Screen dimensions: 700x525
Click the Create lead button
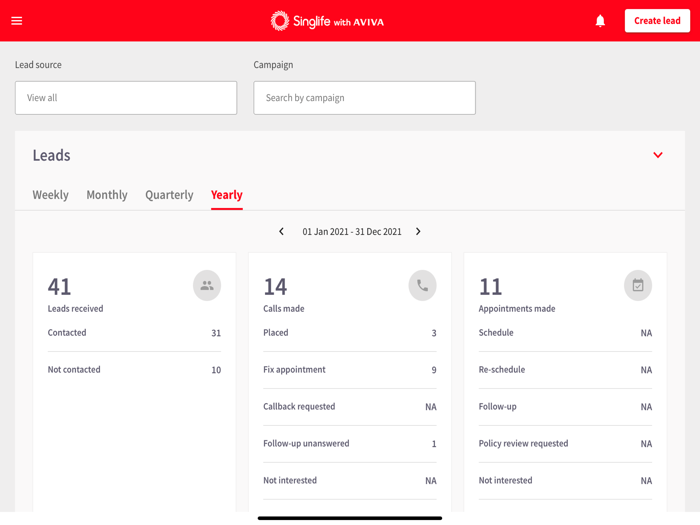pyautogui.click(x=657, y=21)
